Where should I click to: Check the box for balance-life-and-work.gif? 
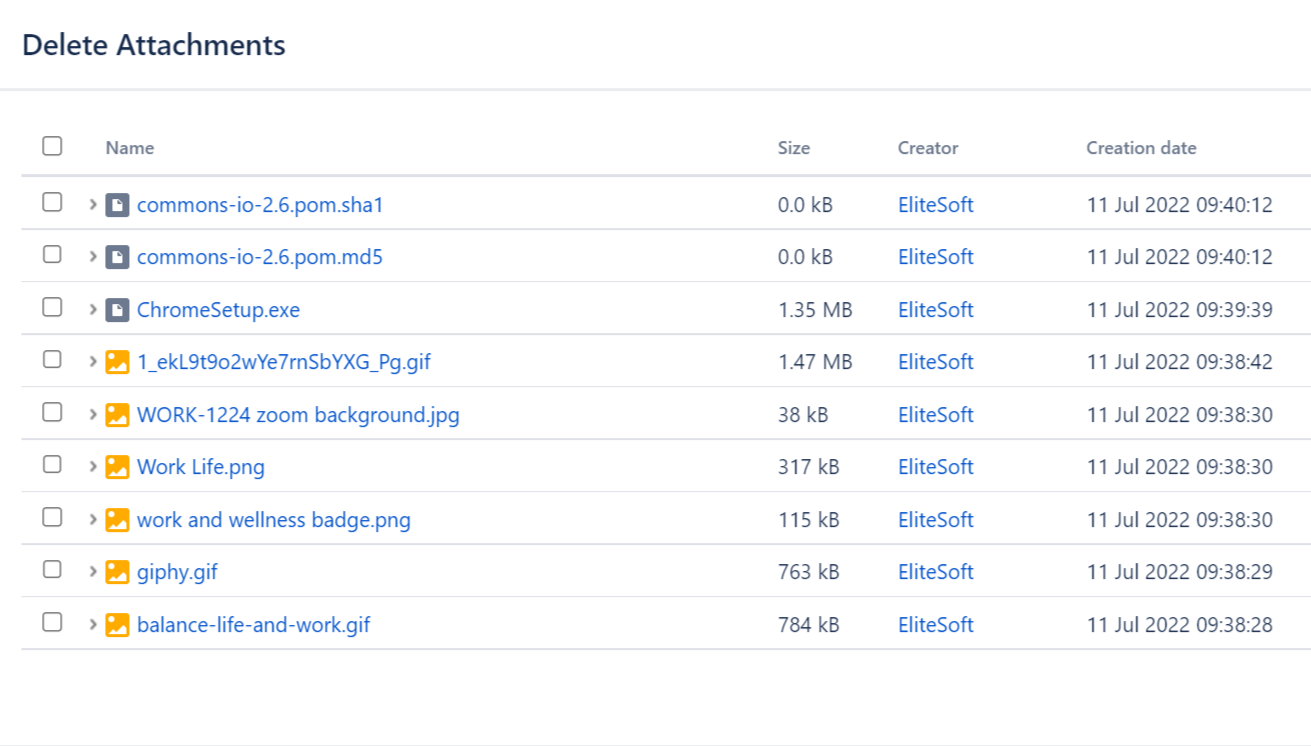(x=52, y=622)
